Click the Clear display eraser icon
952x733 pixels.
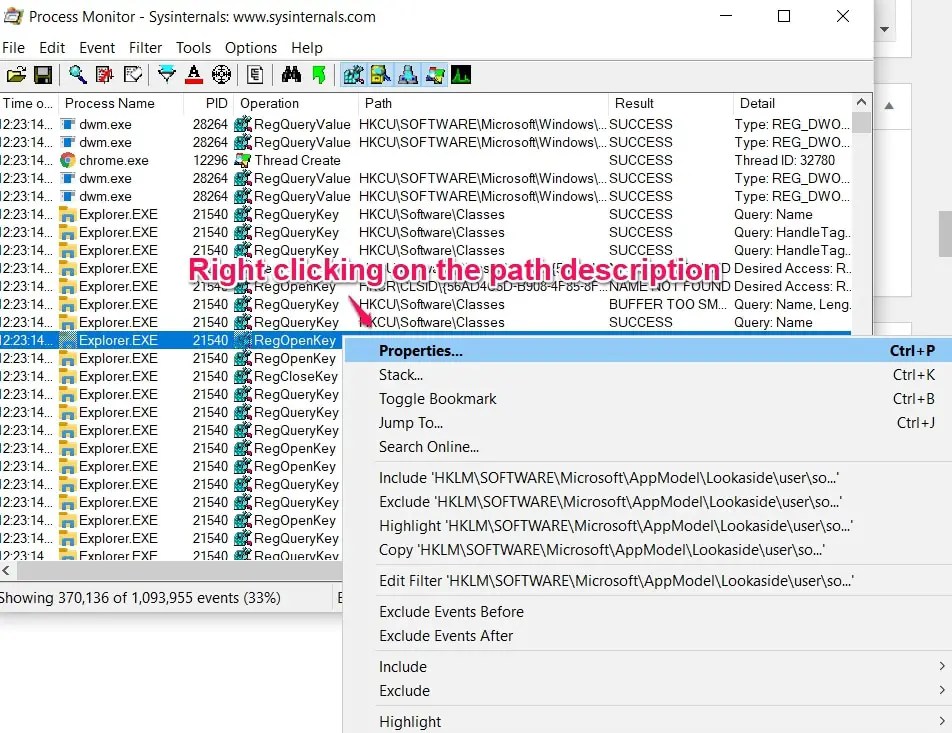pos(132,75)
